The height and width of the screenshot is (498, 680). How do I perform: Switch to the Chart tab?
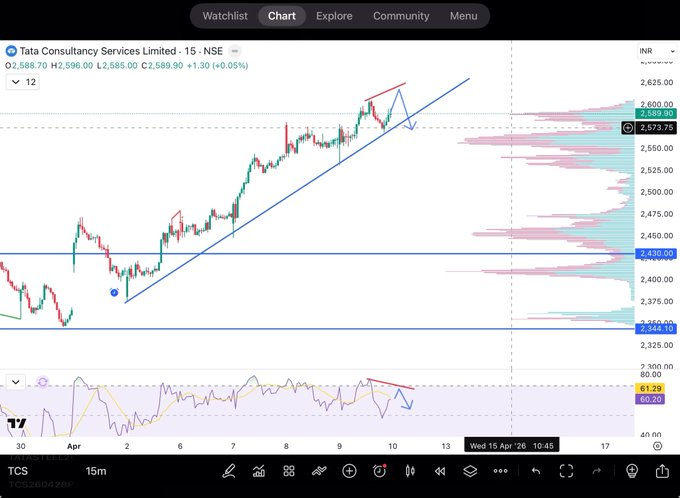(282, 16)
